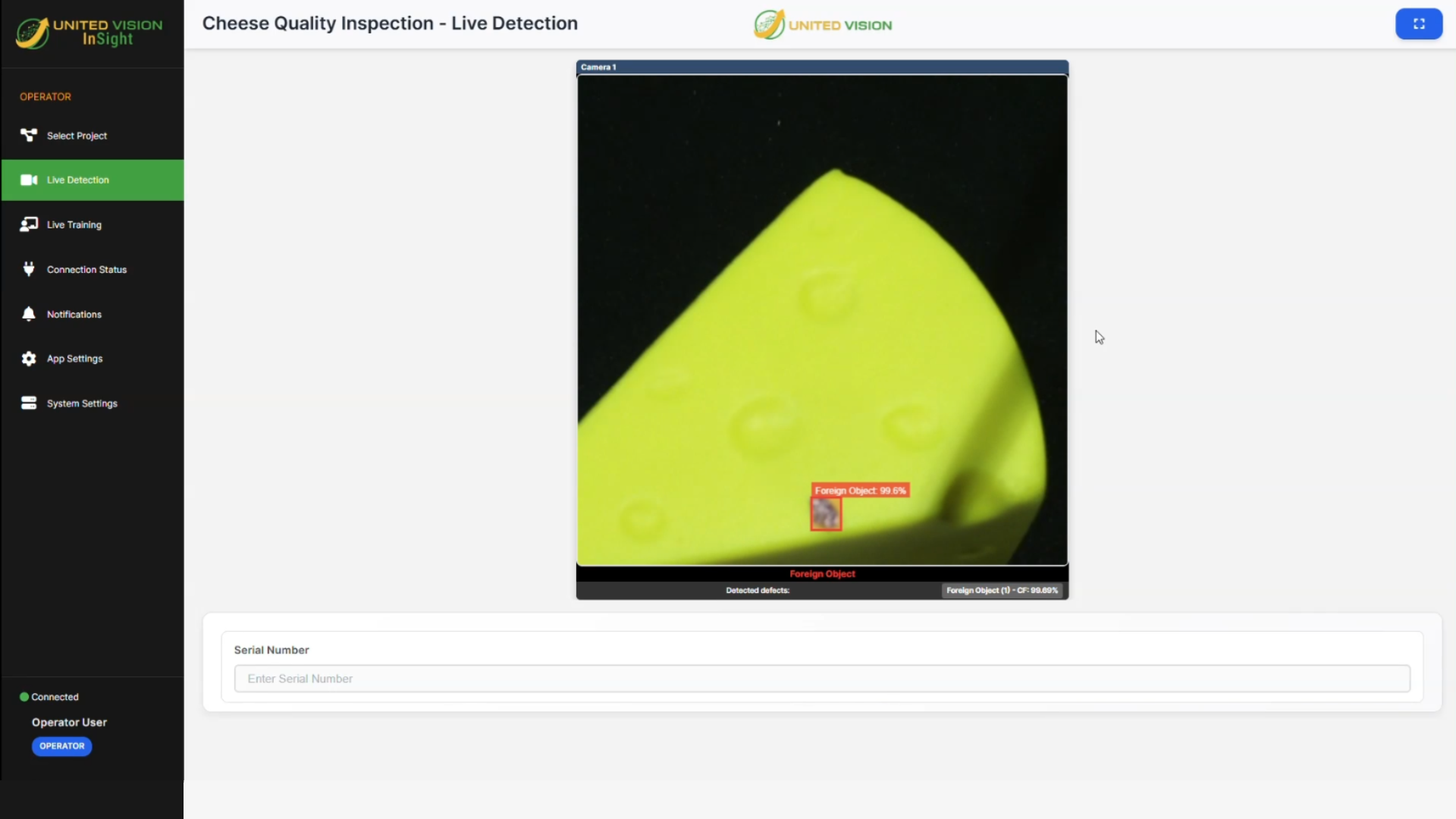Click the Foreign Object 99.6% detection label
Image resolution: width=1456 pixels, height=819 pixels.
pyautogui.click(x=860, y=491)
